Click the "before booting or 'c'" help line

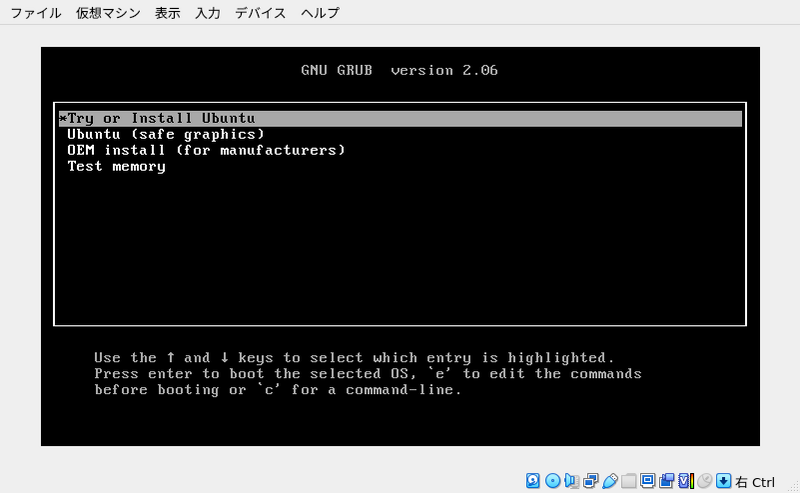[278, 389]
